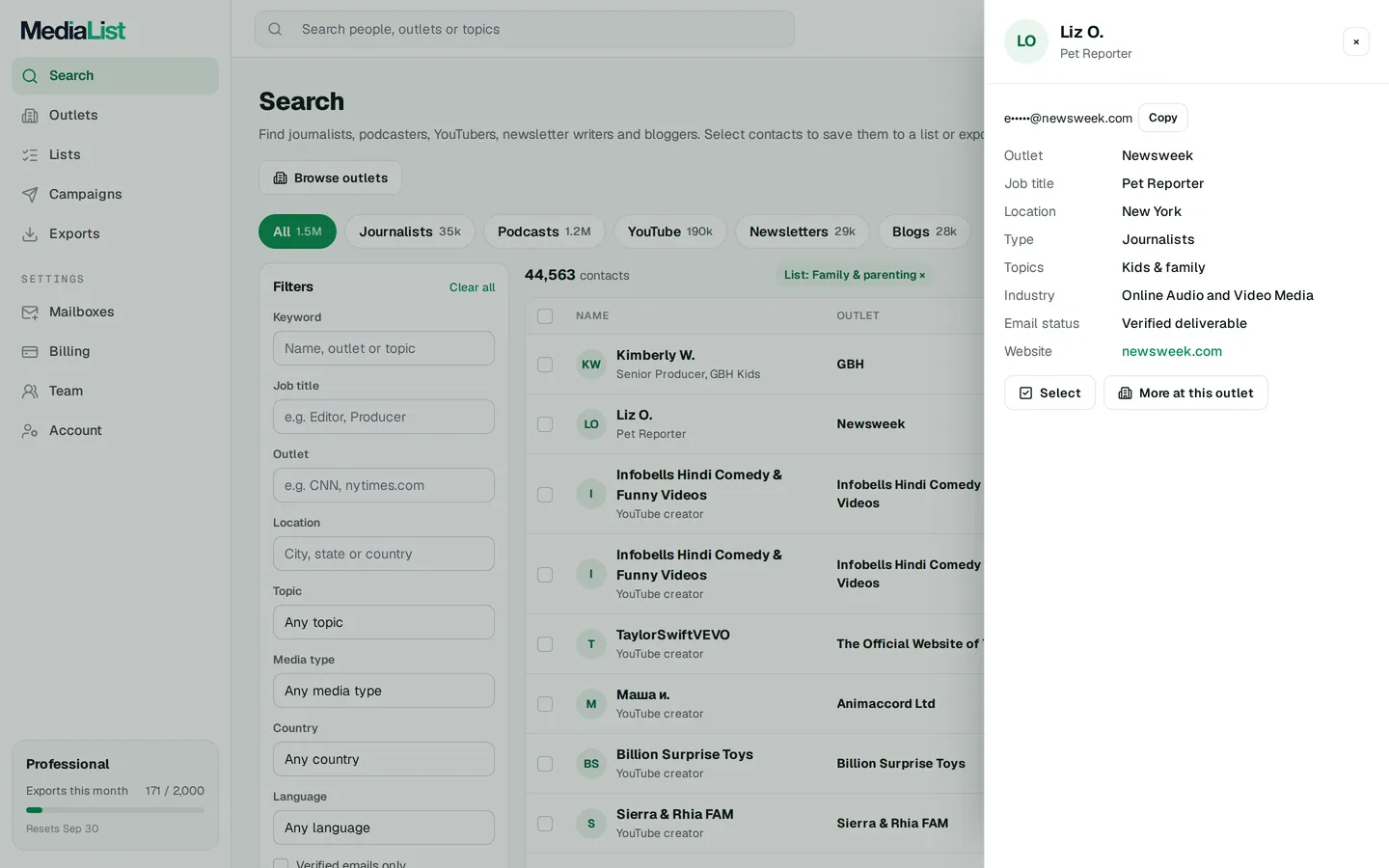Click the KW avatar for Kimberly W.
This screenshot has width=1389, height=868.
[591, 365]
